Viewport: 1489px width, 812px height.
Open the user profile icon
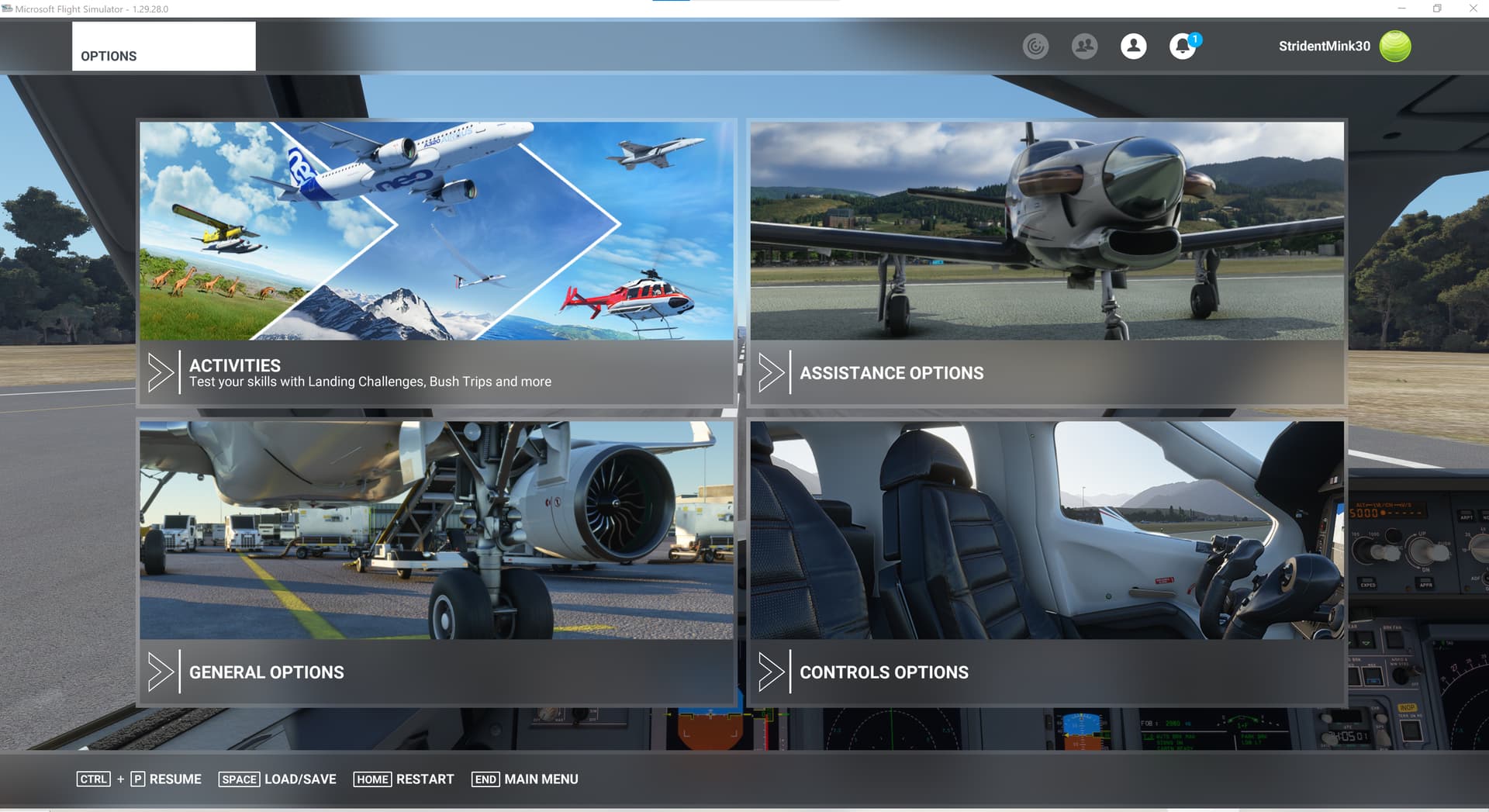[x=1133, y=47]
